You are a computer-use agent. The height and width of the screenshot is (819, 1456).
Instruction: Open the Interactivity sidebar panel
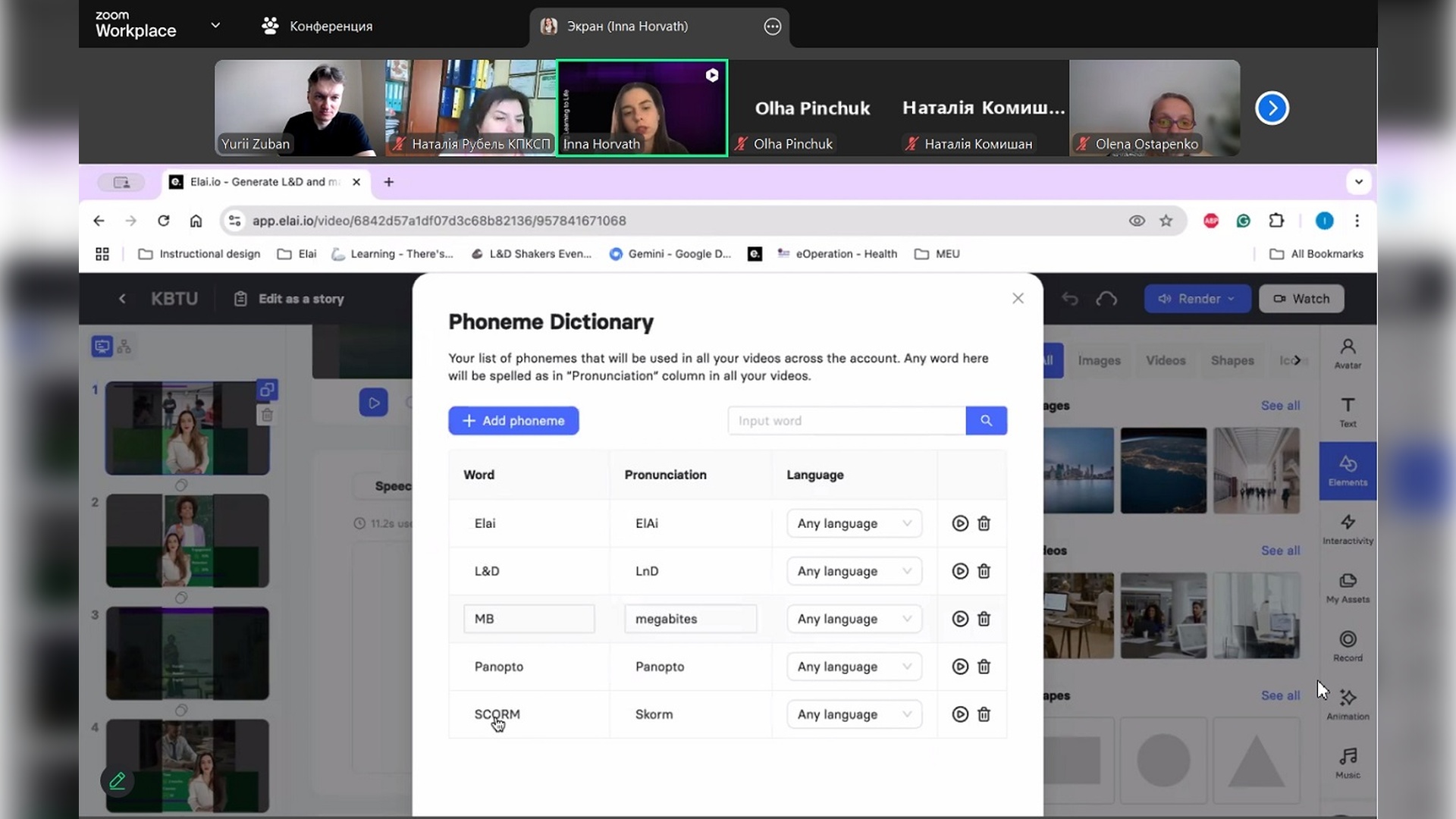click(1348, 529)
